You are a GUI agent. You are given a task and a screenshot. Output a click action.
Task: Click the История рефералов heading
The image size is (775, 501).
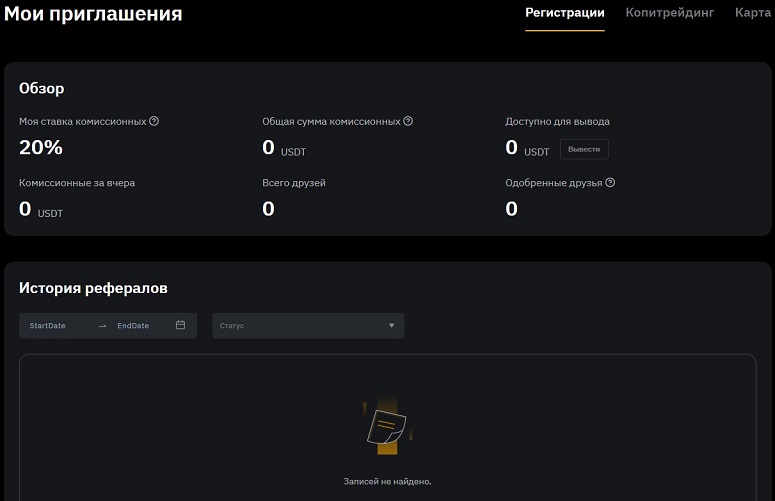tap(93, 288)
